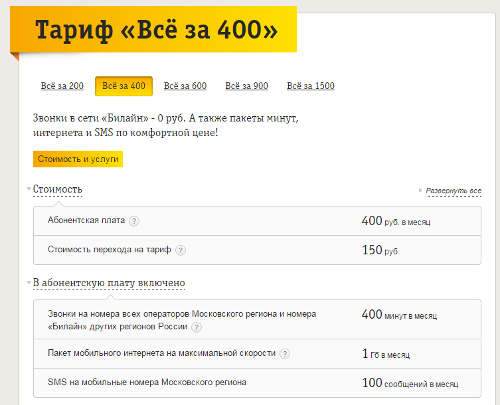Image resolution: width=500 pixels, height=405 pixels.
Task: Click the Стоимость section heading
Action: coord(57,189)
